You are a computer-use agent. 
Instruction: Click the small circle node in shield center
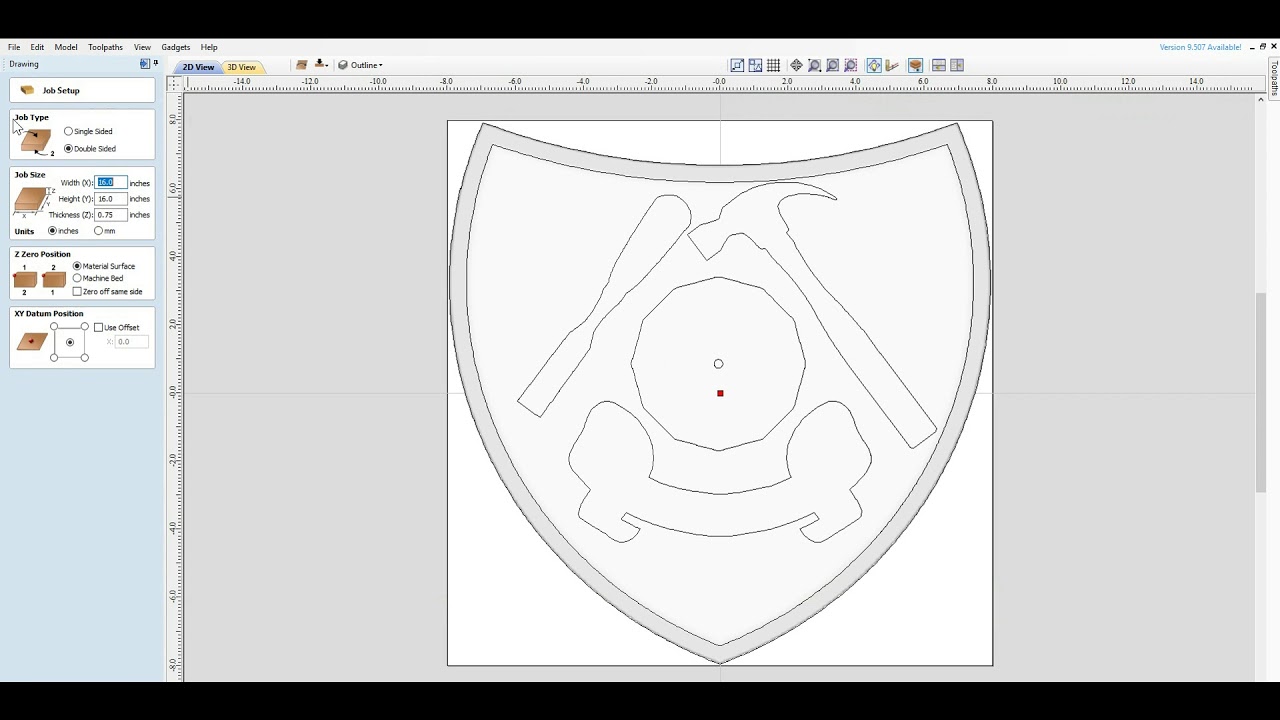[718, 364]
